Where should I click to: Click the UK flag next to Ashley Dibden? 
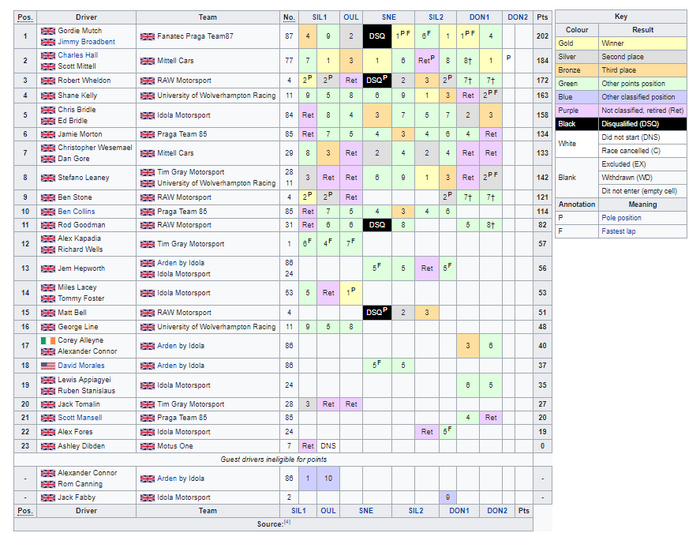(x=48, y=445)
